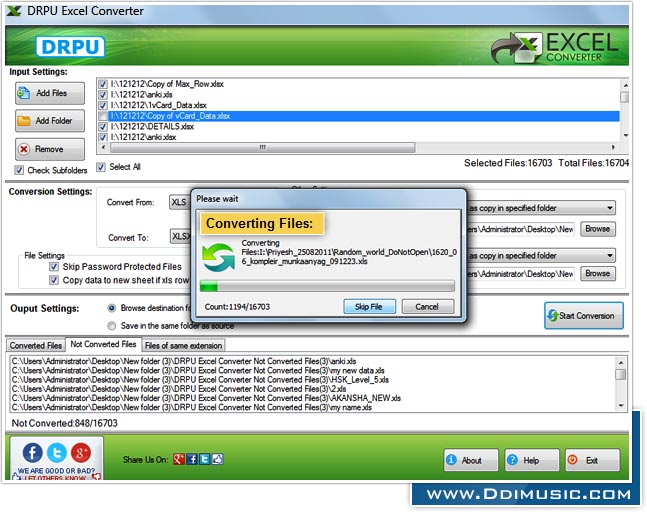The height and width of the screenshot is (512, 647).
Task: Select the not converted entry my name.xls
Action: pyautogui.click(x=192, y=407)
